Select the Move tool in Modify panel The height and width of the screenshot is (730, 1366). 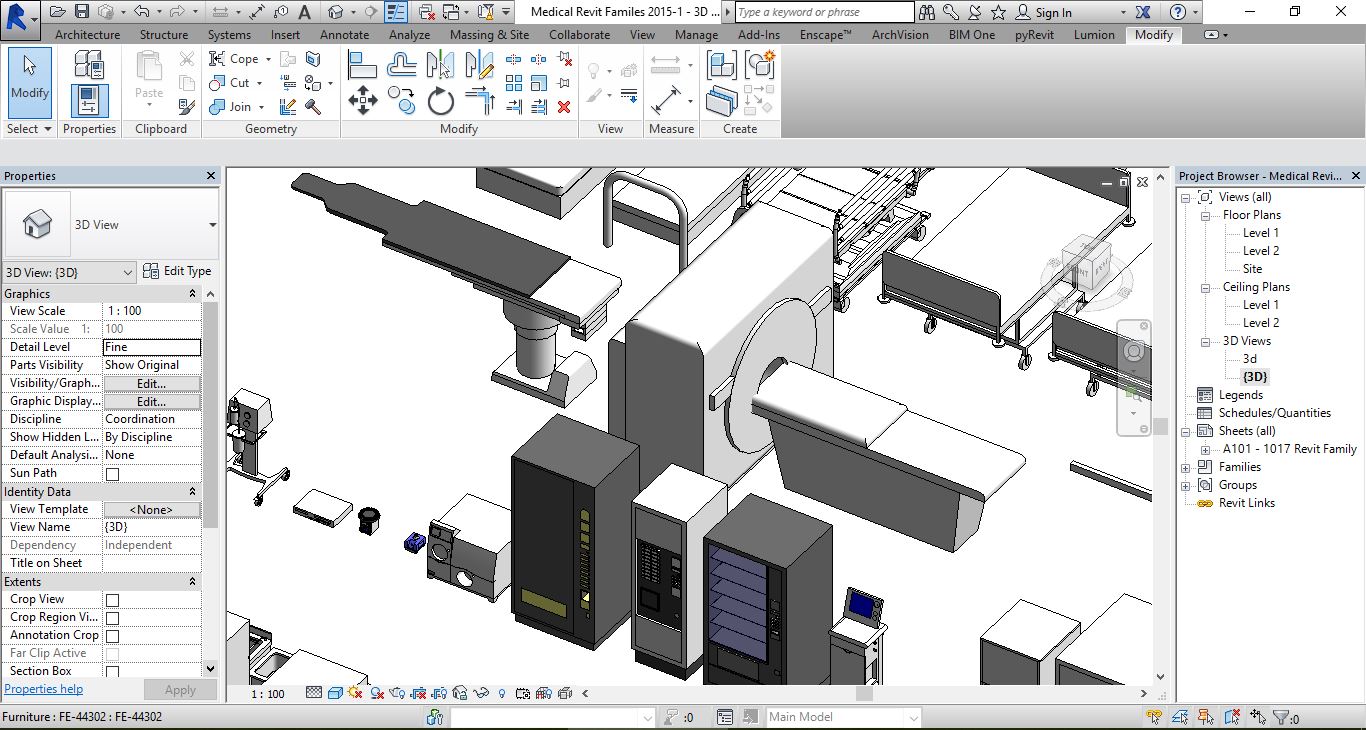(x=362, y=100)
